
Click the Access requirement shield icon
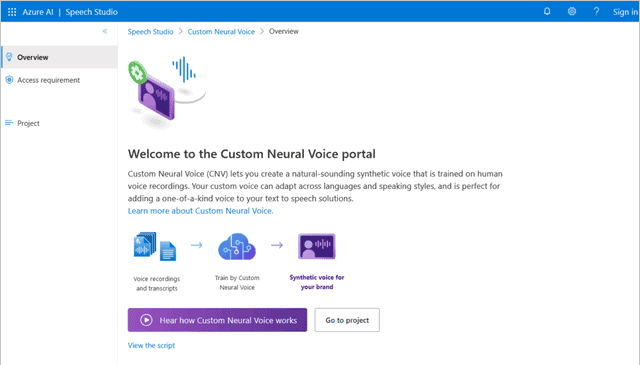[9, 80]
